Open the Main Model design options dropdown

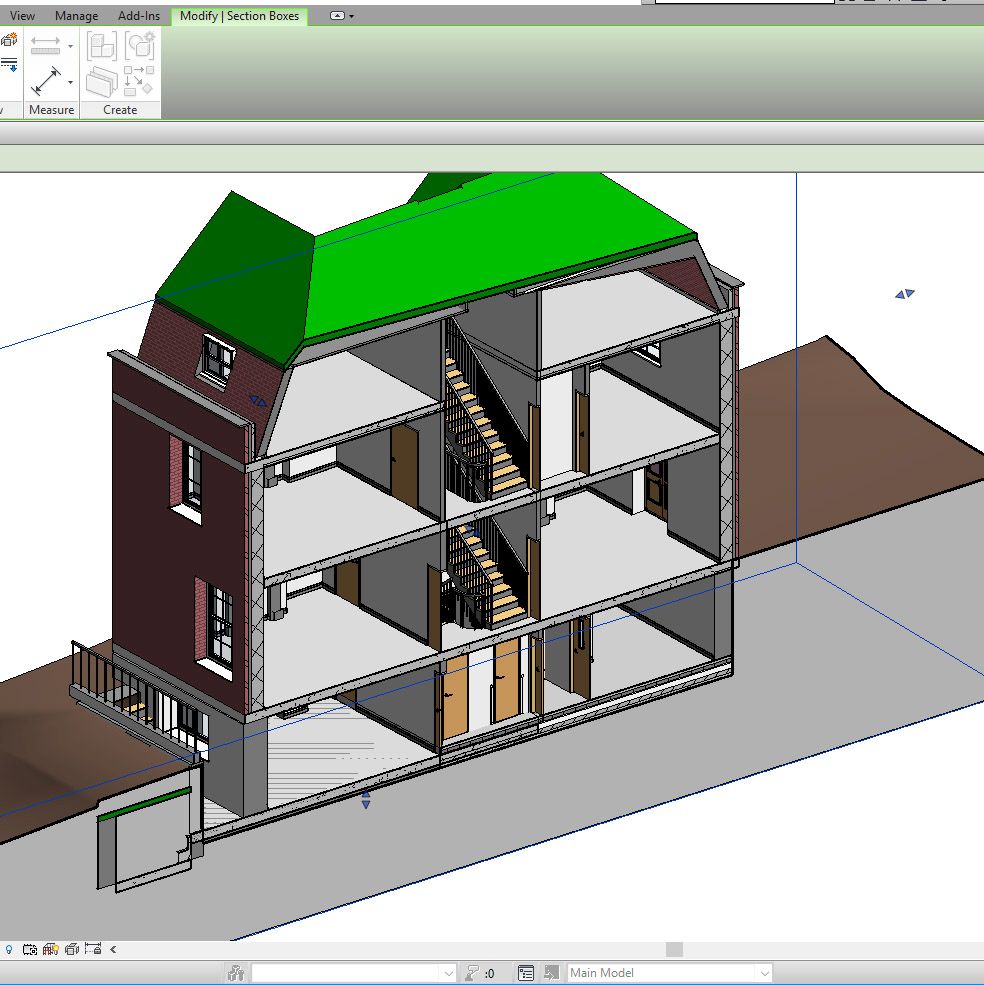tap(669, 973)
